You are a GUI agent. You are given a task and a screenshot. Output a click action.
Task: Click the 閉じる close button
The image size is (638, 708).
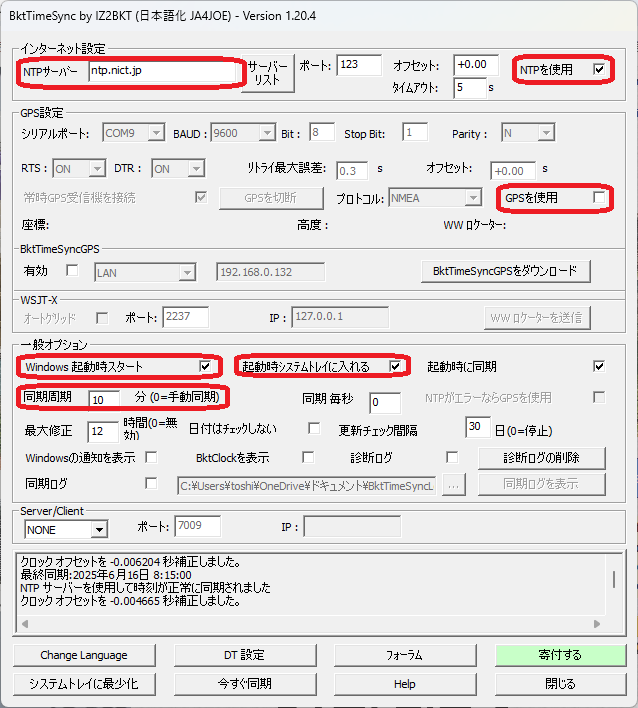[560, 684]
